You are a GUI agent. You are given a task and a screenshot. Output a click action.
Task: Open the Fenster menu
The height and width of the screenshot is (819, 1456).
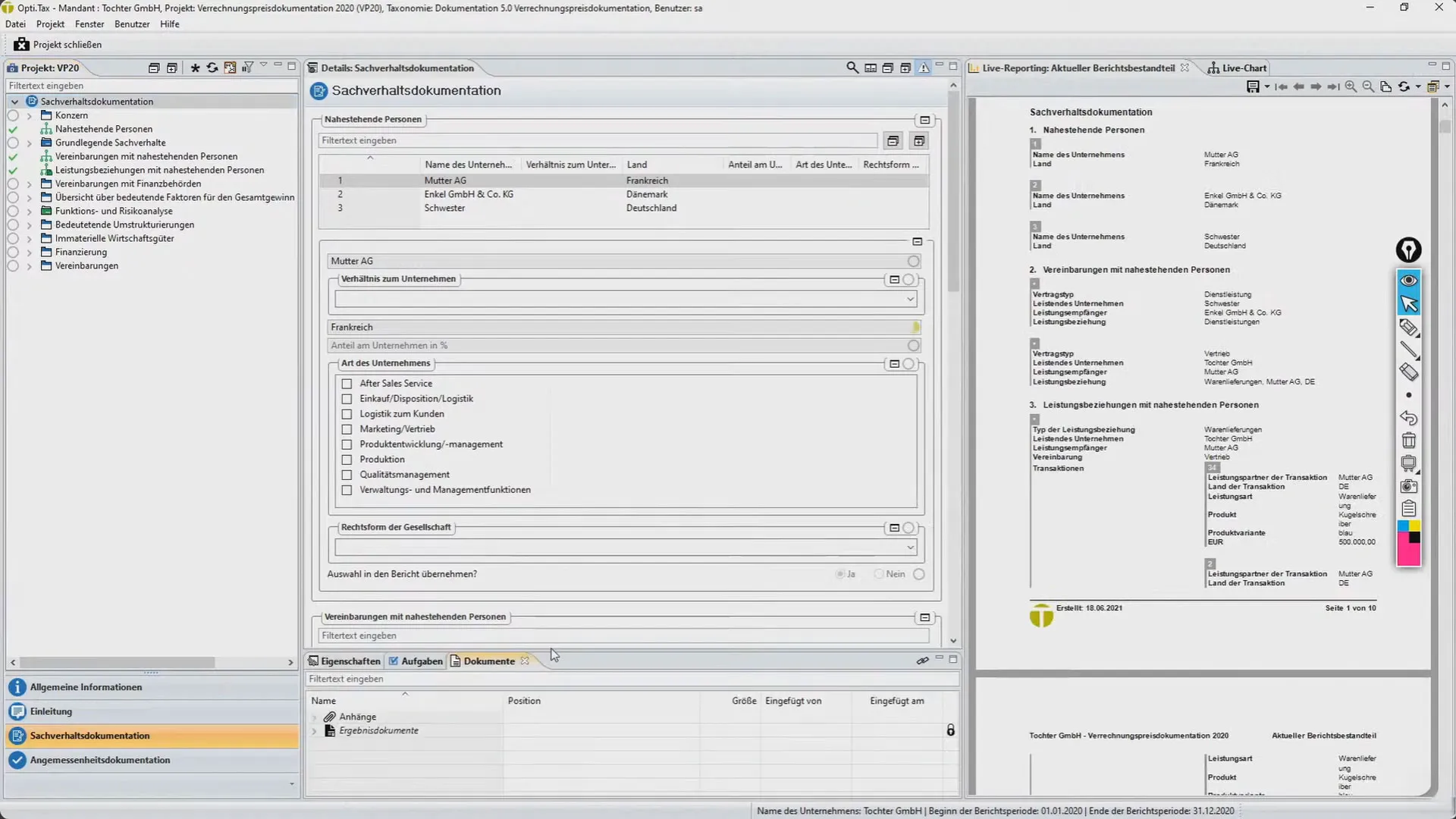[89, 24]
